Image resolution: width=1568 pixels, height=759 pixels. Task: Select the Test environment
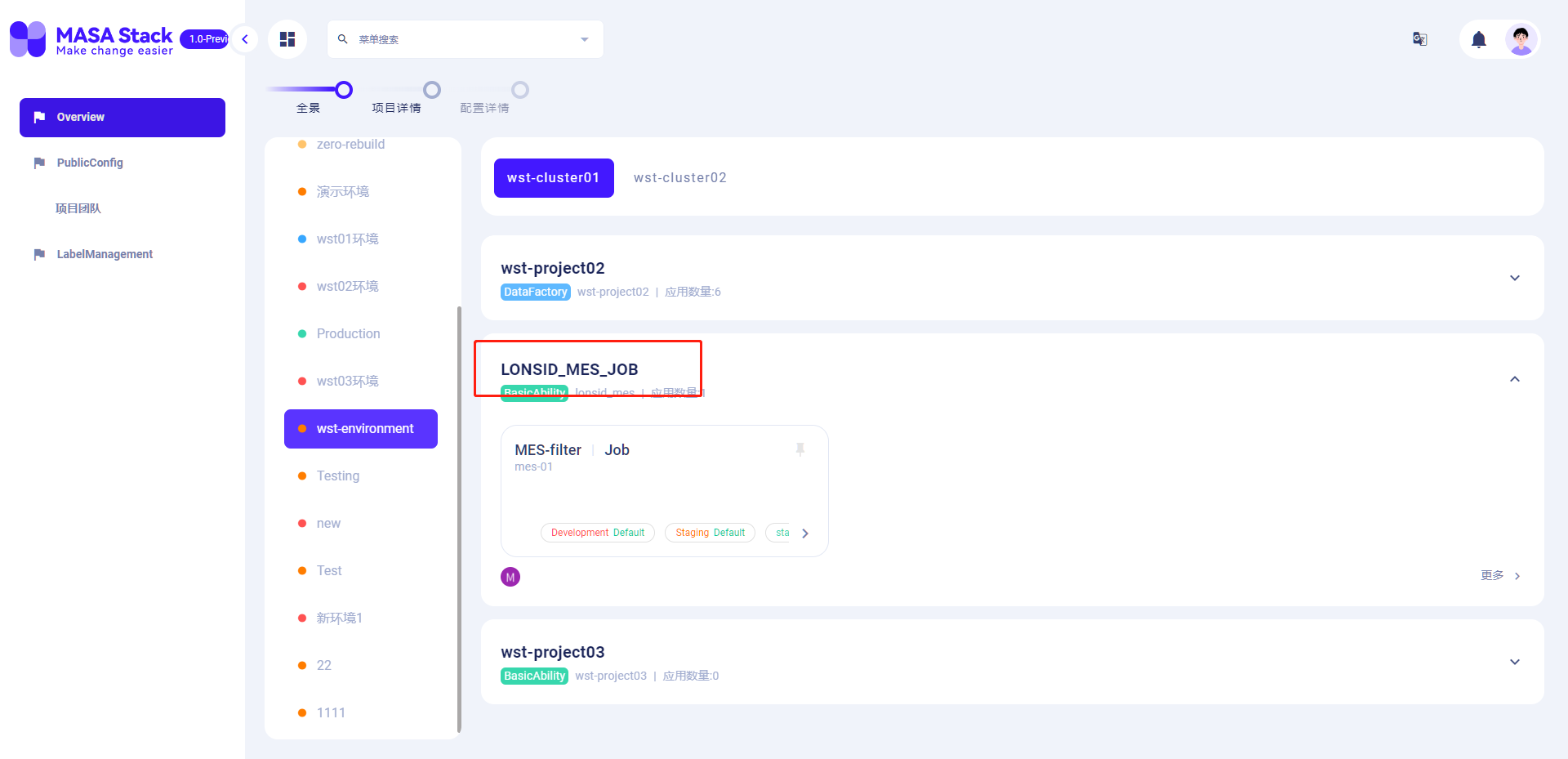pyautogui.click(x=361, y=571)
